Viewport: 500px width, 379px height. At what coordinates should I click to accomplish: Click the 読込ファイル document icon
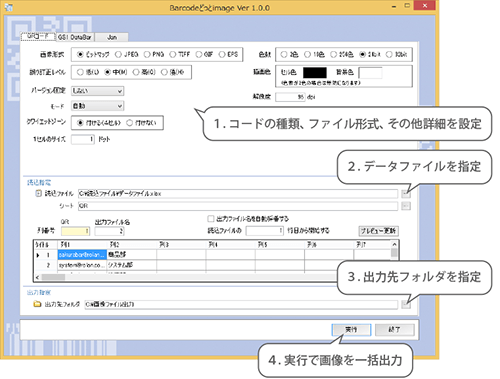[39, 193]
